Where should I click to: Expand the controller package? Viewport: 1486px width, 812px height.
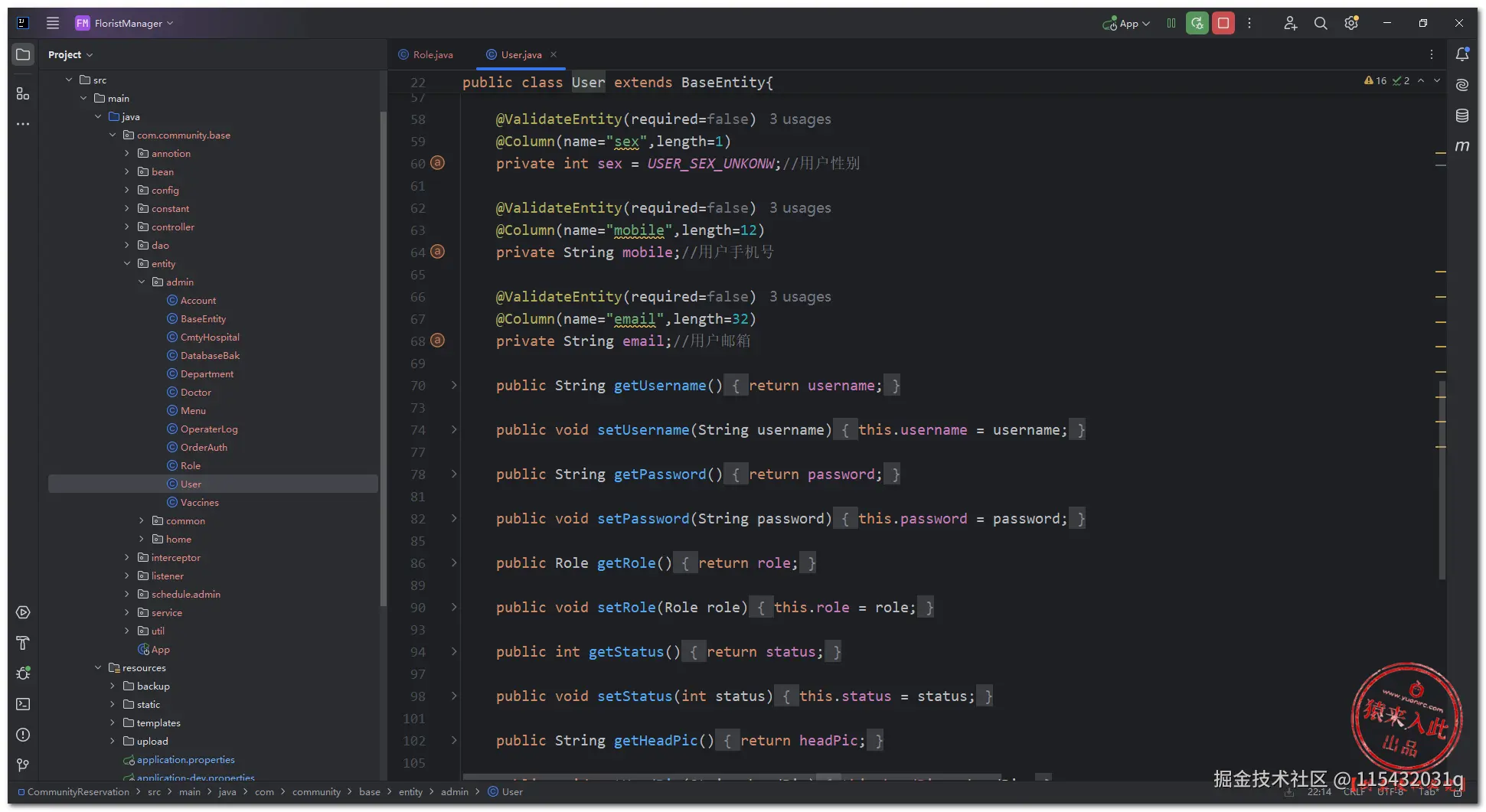127,227
